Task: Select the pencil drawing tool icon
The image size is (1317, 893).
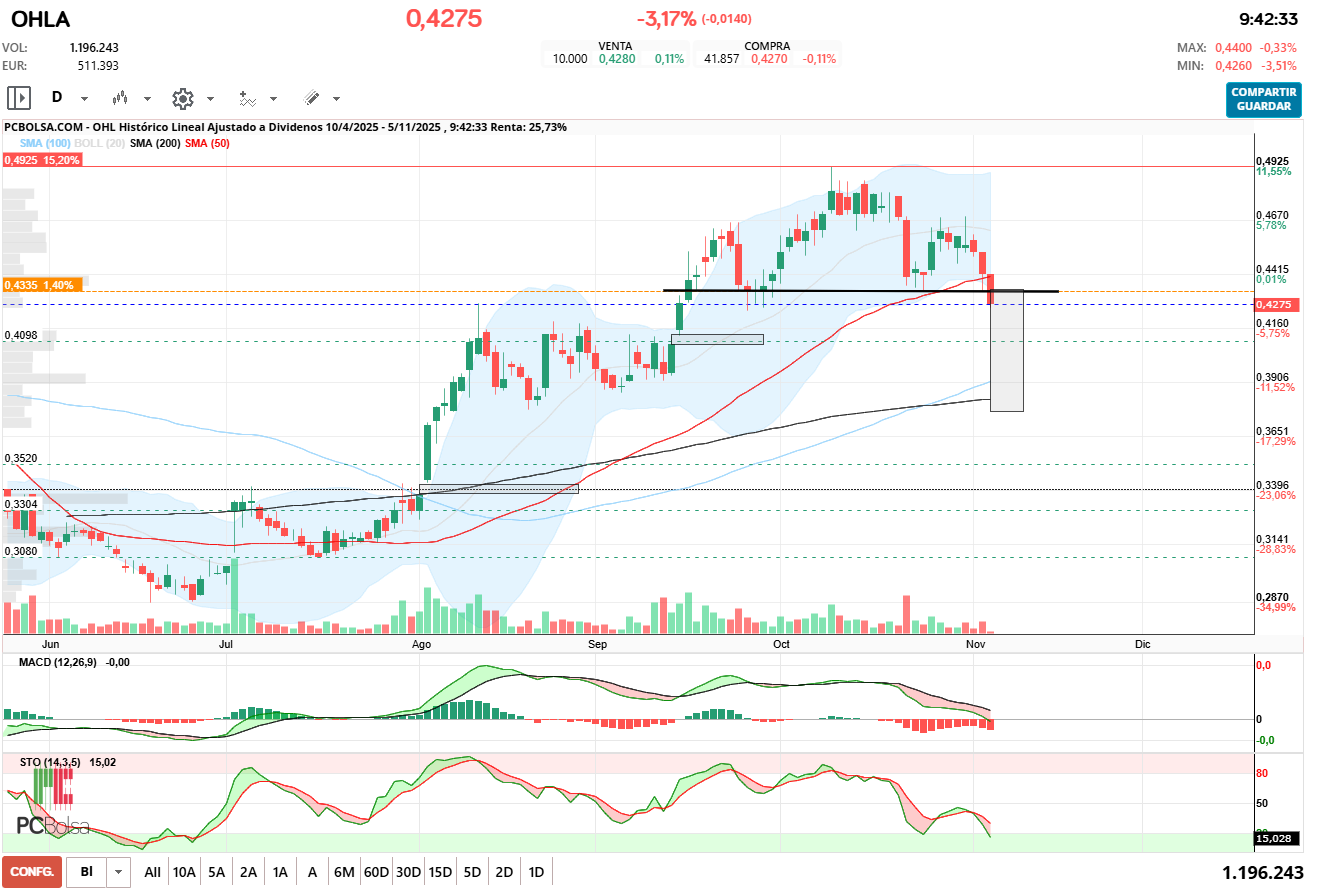Action: click(310, 98)
